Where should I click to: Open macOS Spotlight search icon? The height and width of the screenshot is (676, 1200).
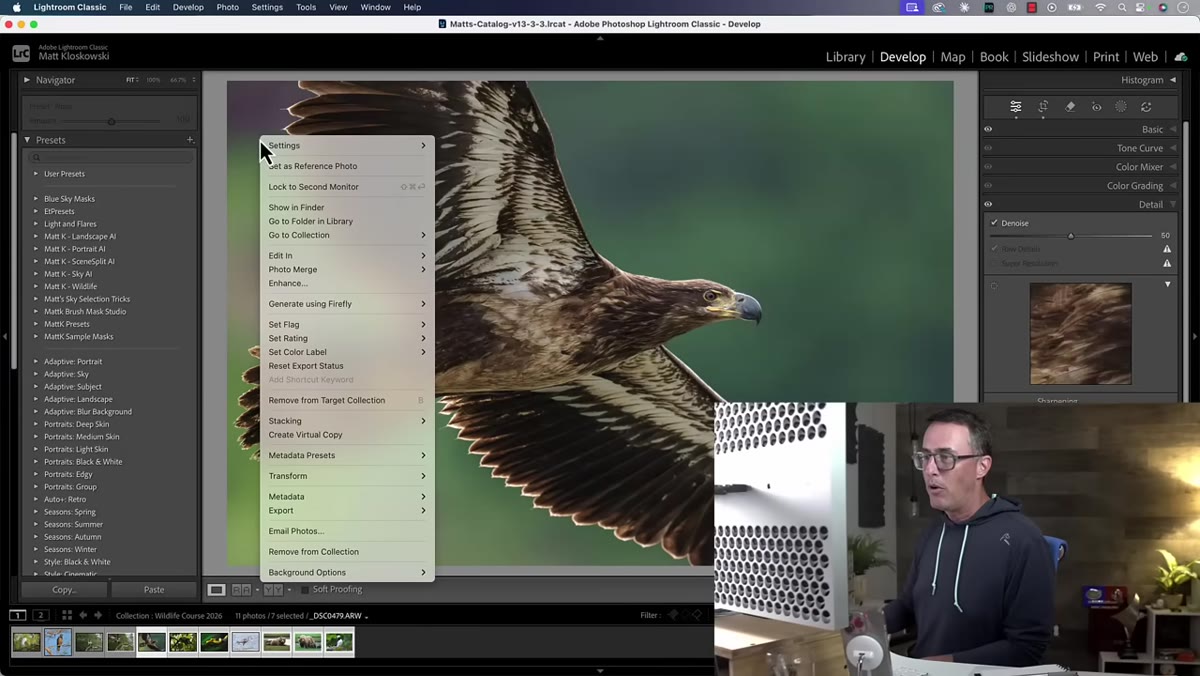pyautogui.click(x=1121, y=7)
